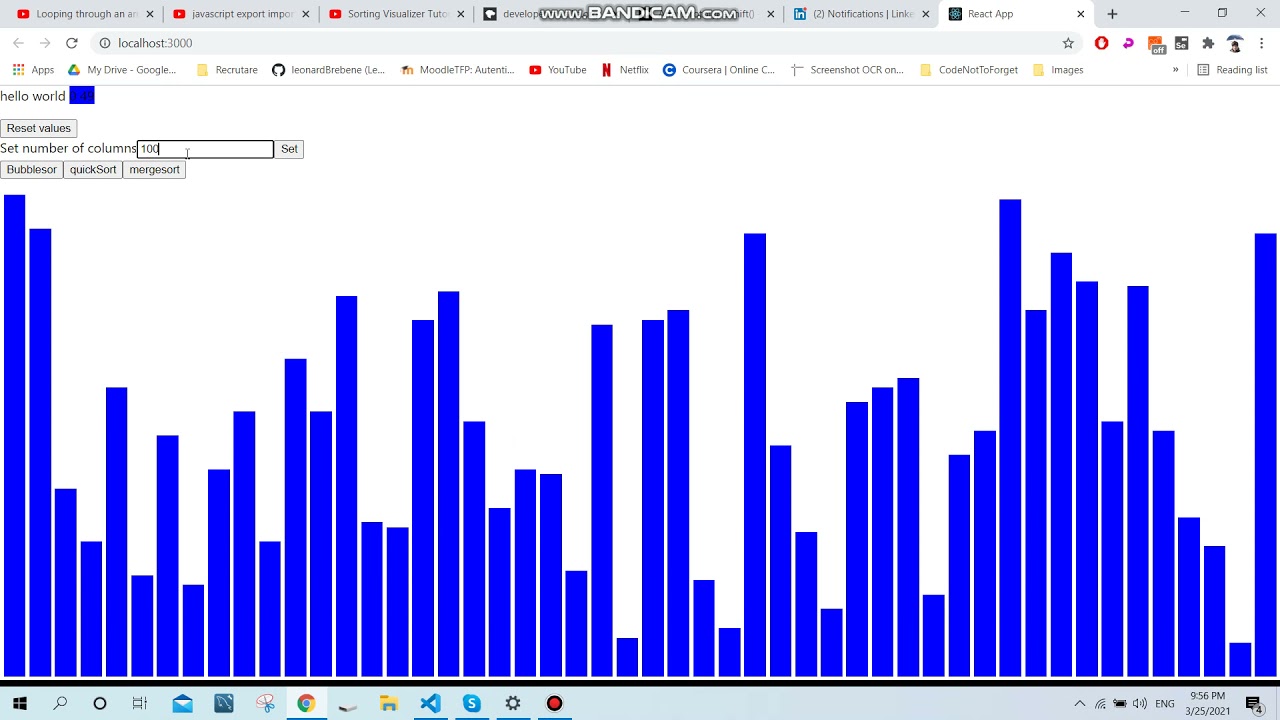Open the Reading list
The height and width of the screenshot is (720, 1280).
pos(1232,70)
